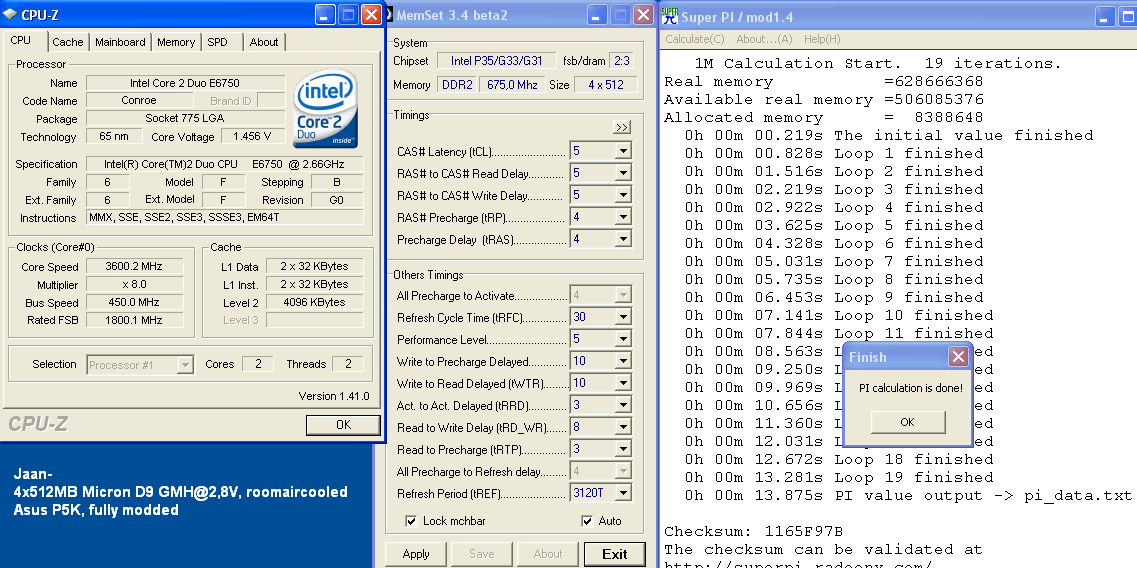1137x568 pixels.
Task: Click the Bus Speed value 450.0 MHz
Action: (x=134, y=303)
